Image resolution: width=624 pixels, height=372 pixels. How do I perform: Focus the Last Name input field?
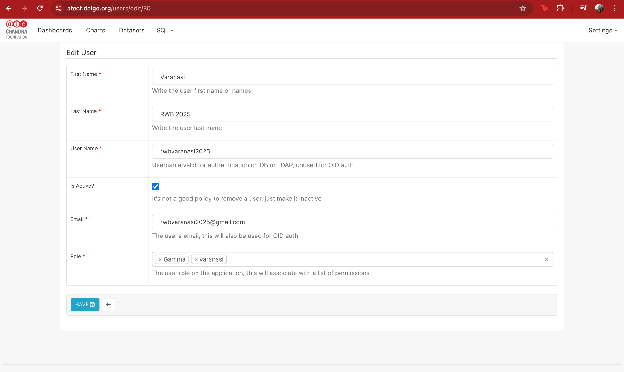click(x=352, y=114)
